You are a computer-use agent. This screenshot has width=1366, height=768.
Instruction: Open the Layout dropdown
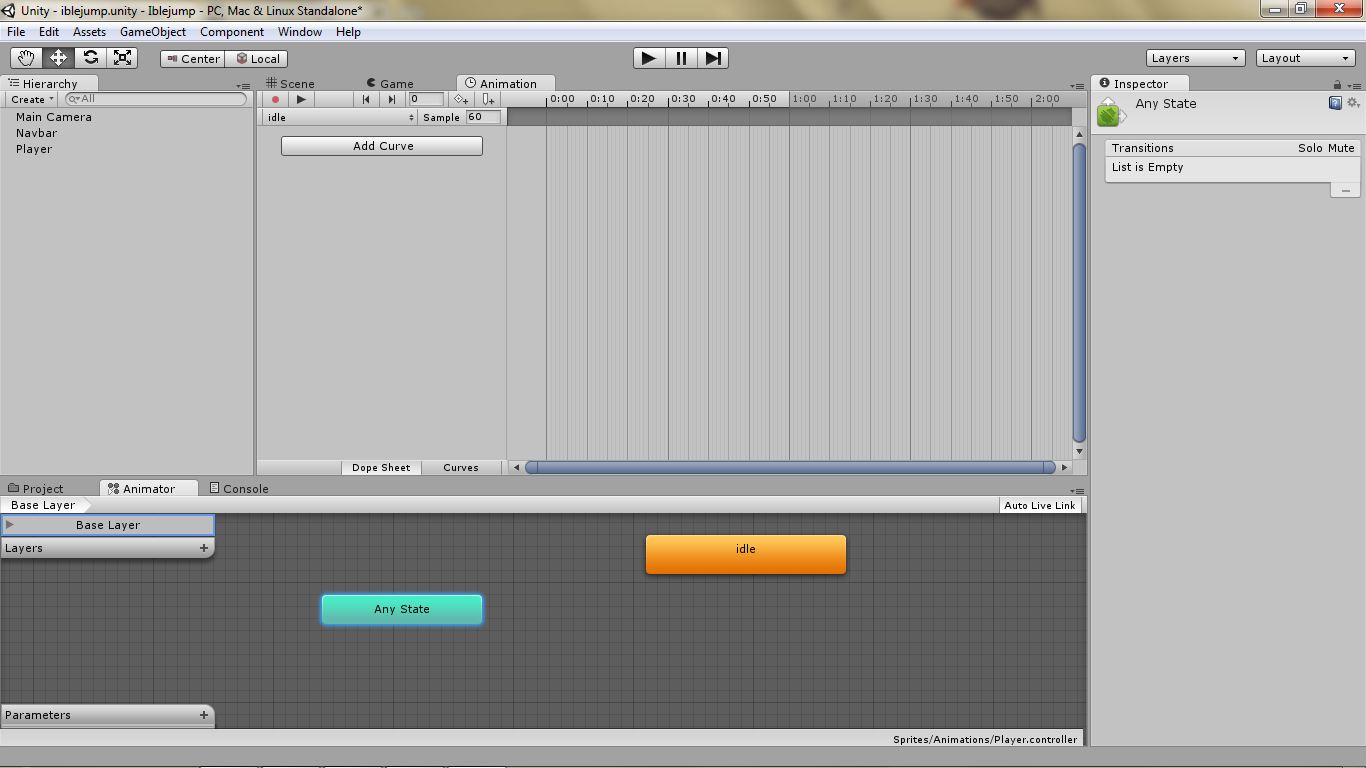click(1306, 58)
